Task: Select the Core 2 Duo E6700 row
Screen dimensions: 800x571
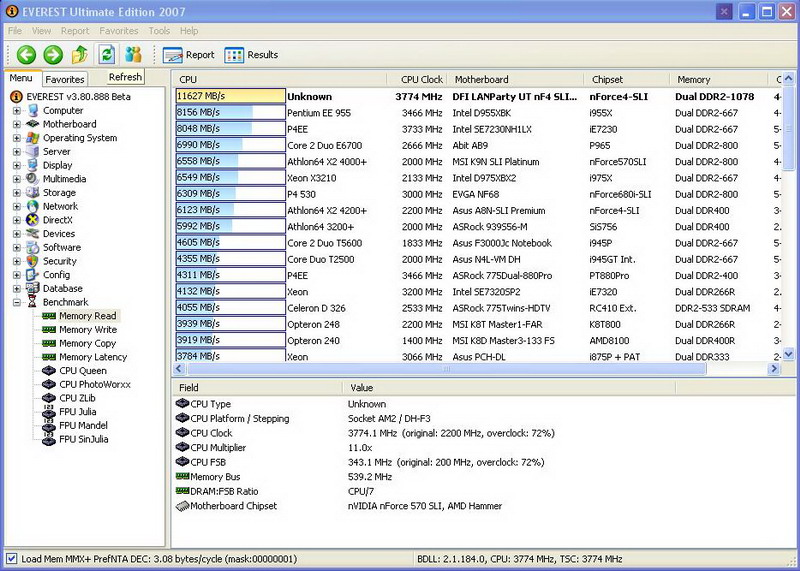Action: click(478, 145)
